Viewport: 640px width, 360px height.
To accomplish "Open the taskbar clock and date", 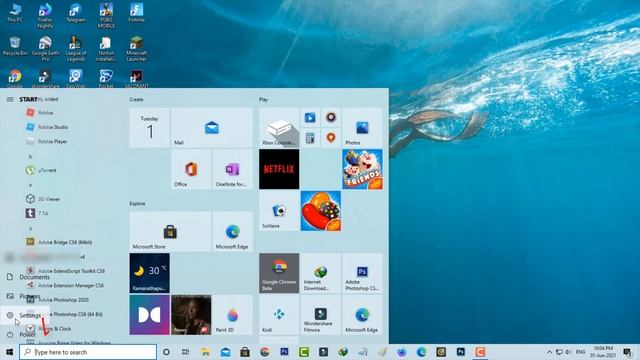I will [603, 352].
